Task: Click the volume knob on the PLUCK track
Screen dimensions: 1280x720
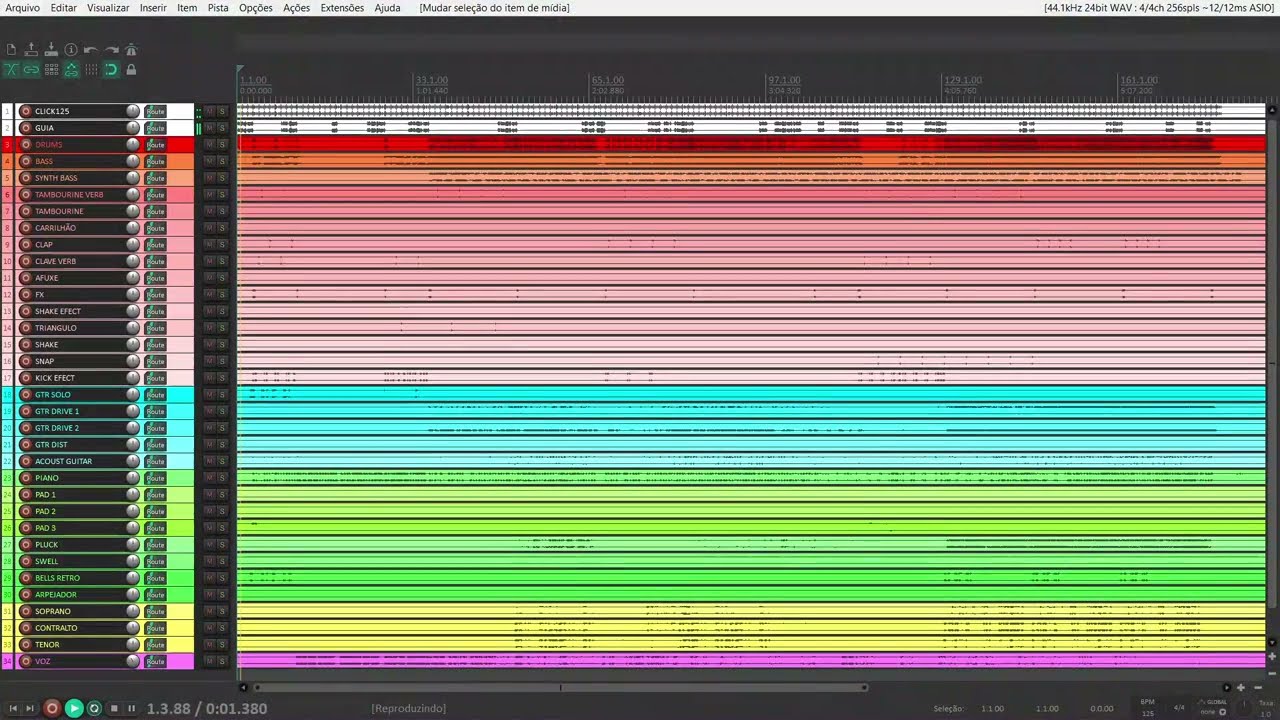Action: [133, 545]
